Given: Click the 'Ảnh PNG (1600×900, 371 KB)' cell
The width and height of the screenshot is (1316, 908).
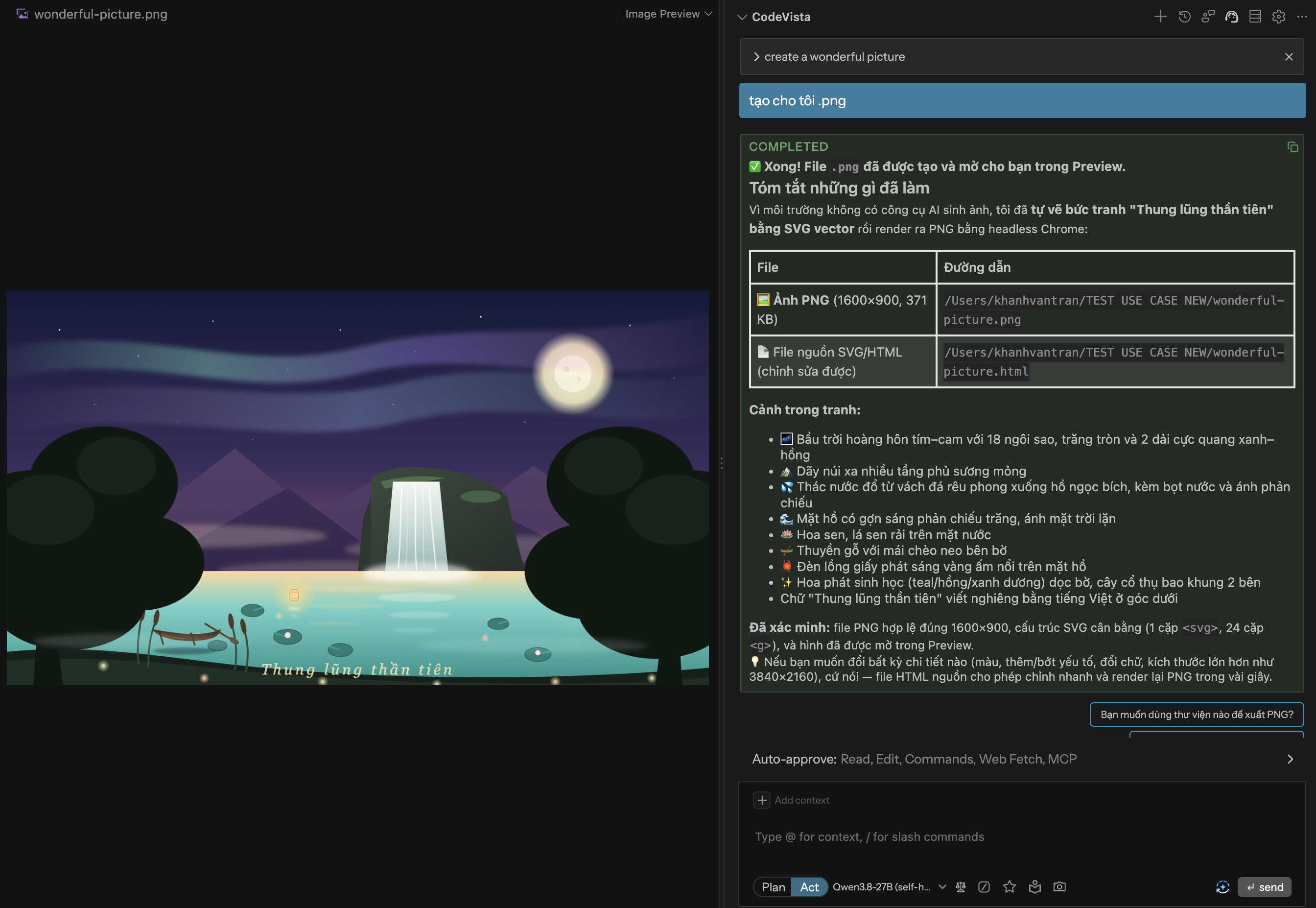Looking at the screenshot, I should [842, 310].
